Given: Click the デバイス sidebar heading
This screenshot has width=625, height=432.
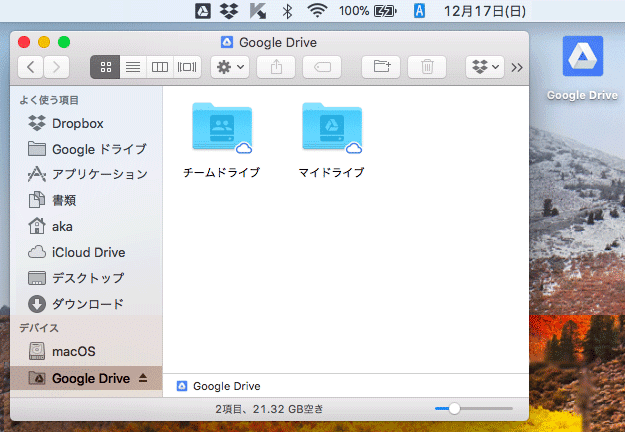Looking at the screenshot, I should [39, 328].
